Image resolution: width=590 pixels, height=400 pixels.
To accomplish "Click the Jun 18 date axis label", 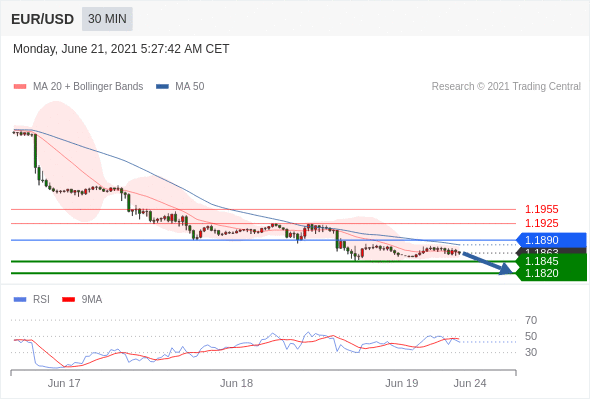I will pyautogui.click(x=236, y=383).
